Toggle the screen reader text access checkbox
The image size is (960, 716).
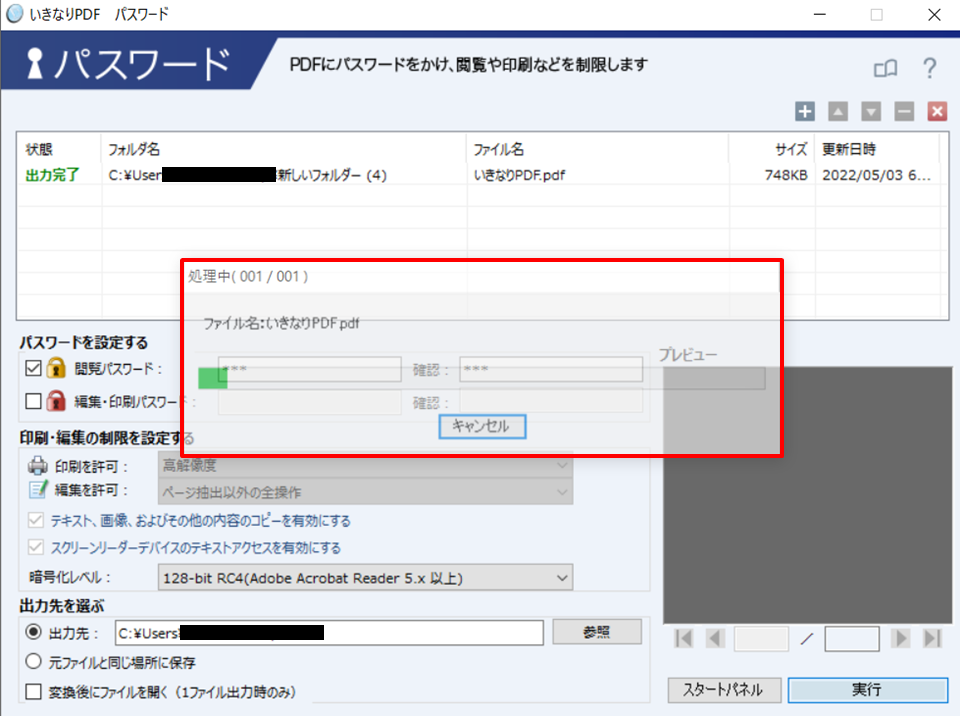click(x=36, y=547)
